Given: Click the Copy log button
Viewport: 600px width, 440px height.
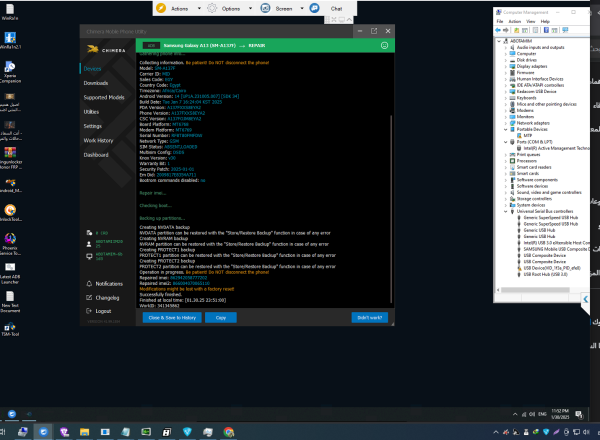Looking at the screenshot, I should click(x=221, y=318).
